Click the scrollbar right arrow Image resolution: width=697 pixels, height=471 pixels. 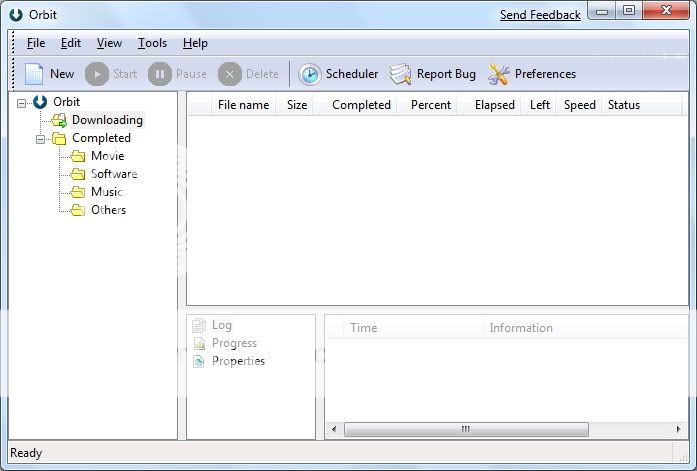(678, 429)
